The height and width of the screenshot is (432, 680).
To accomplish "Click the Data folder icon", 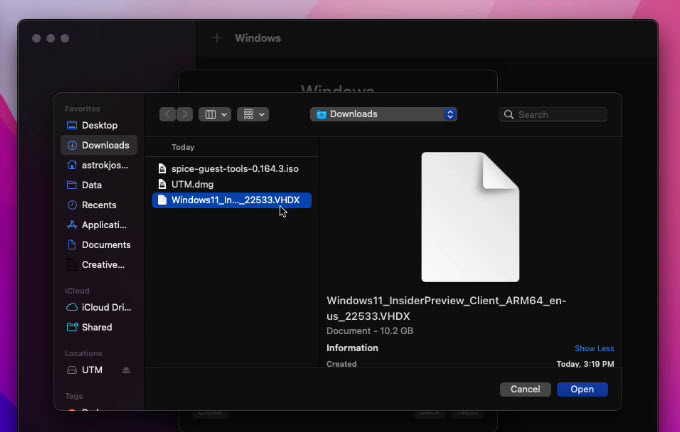I will 72,185.
